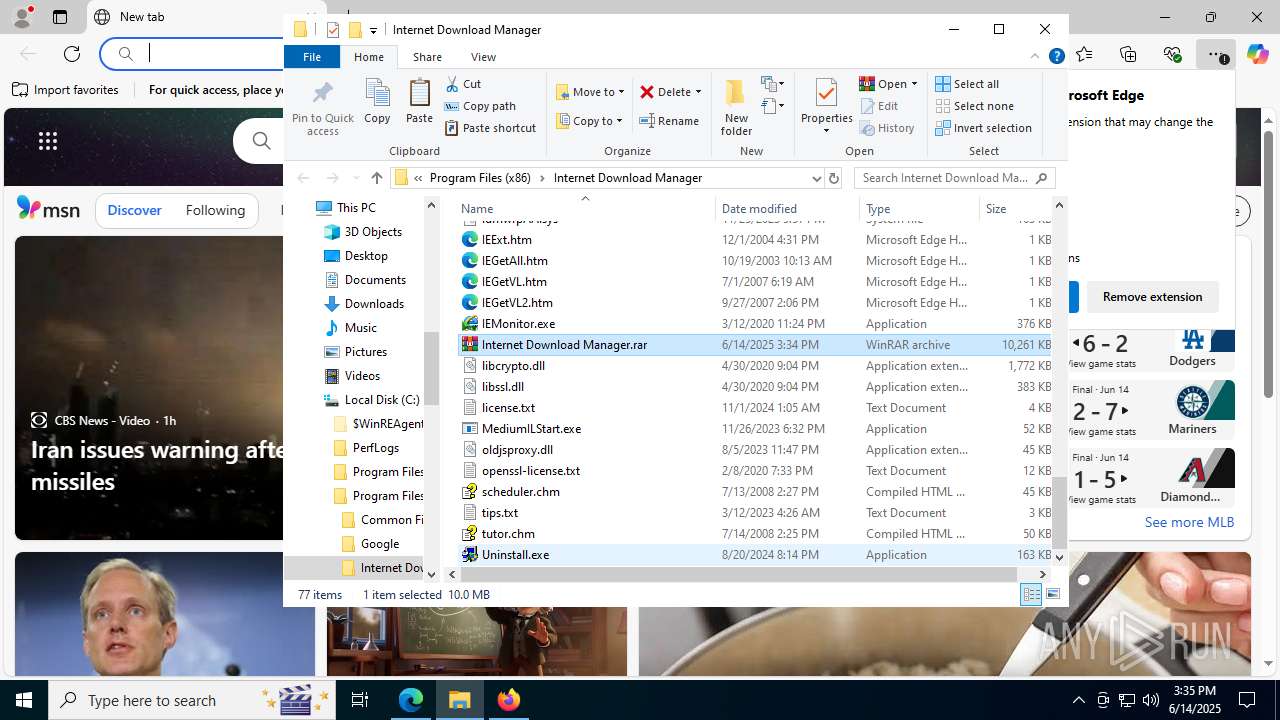Click See more MLB link in Edge

(x=1189, y=522)
